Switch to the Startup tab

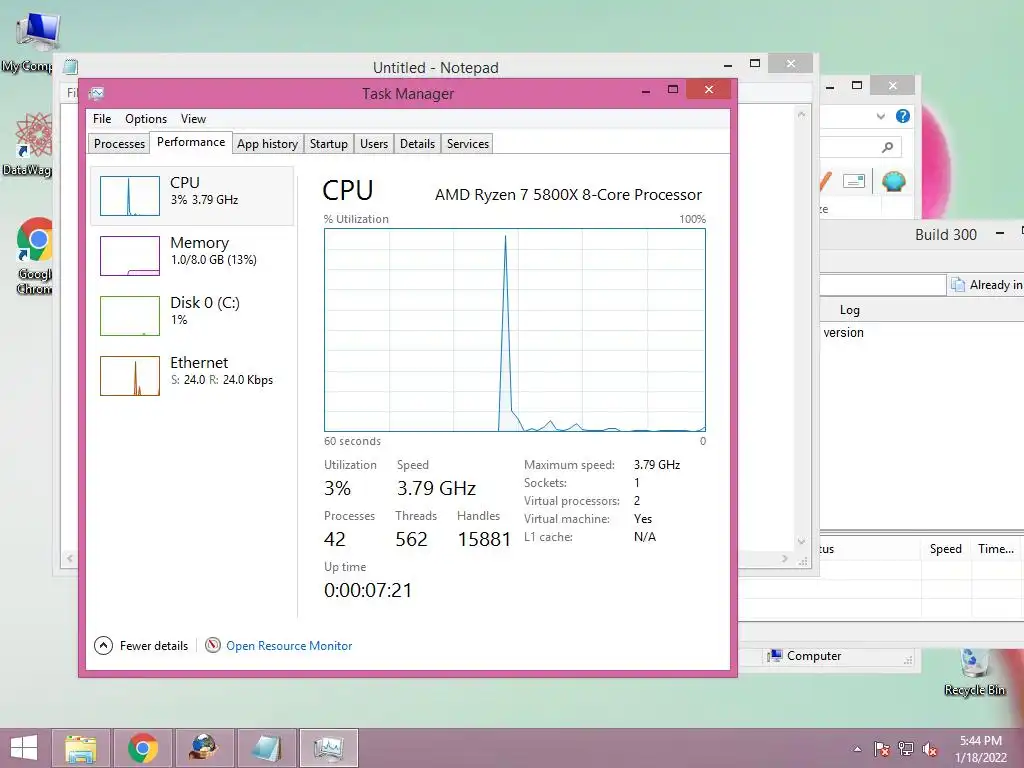click(328, 144)
